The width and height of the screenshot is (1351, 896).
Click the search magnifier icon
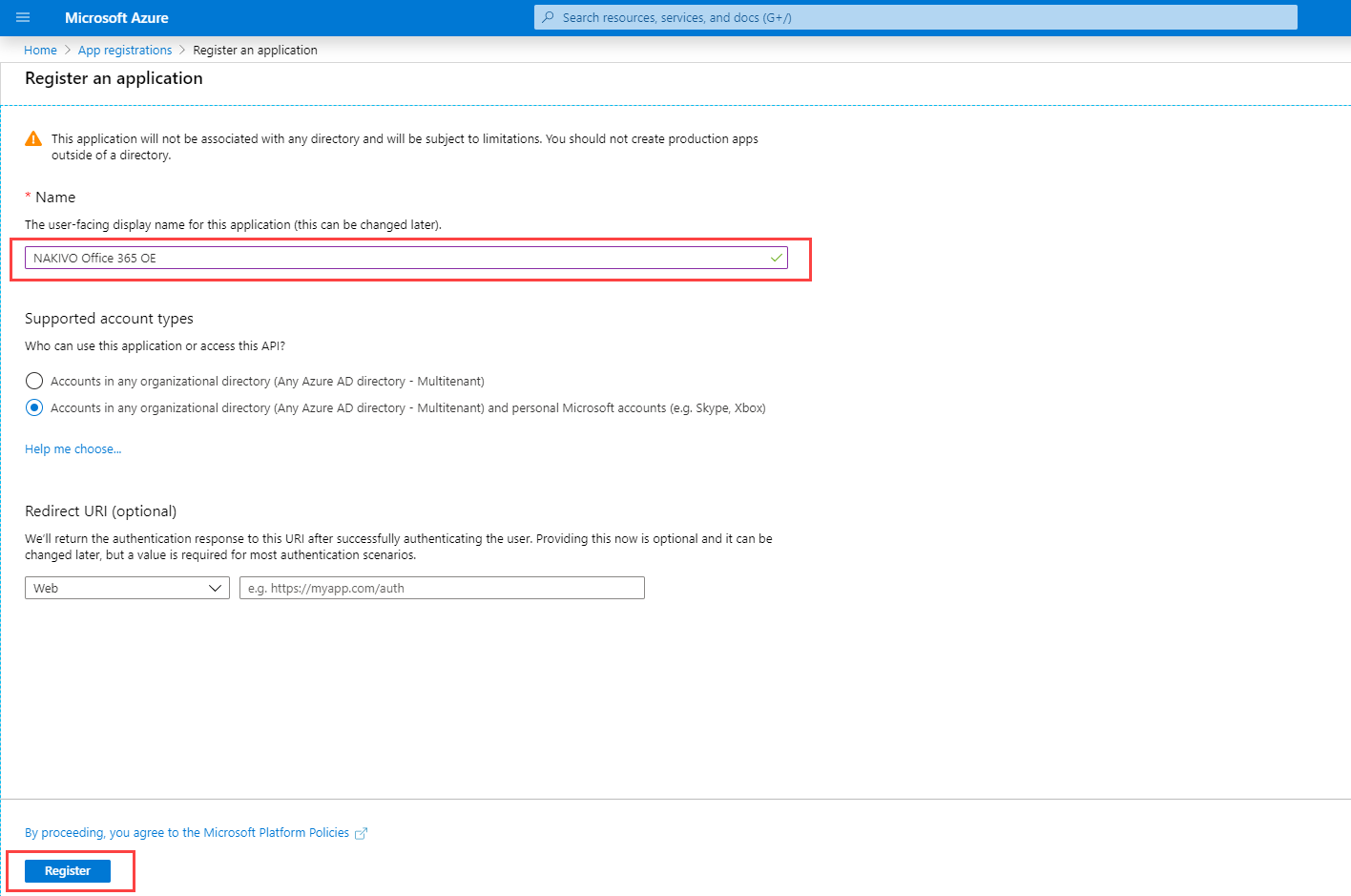coord(548,17)
